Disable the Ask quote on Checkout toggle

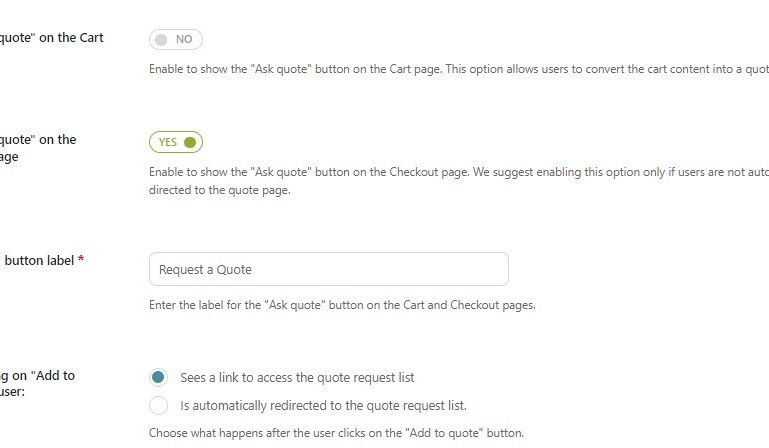click(x=176, y=142)
